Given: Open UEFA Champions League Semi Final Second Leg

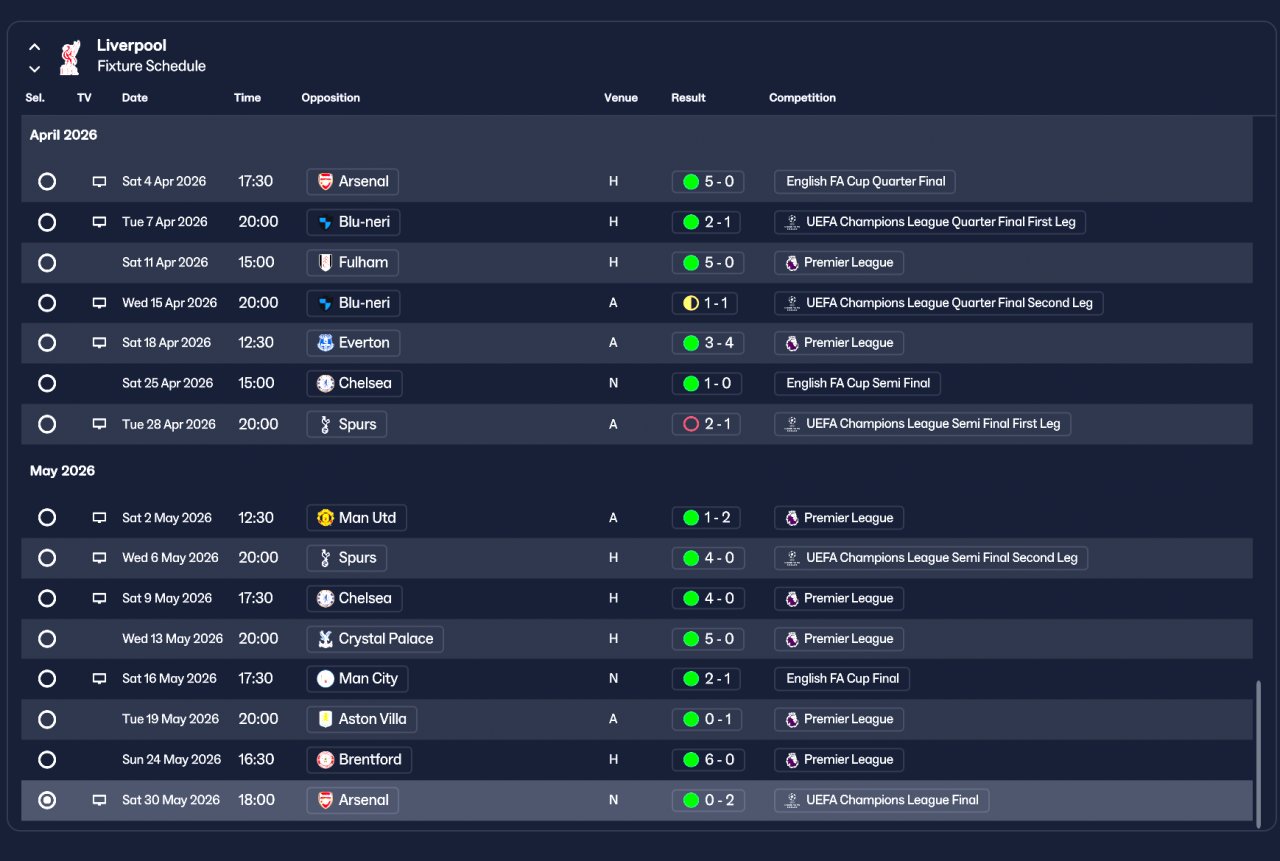Looking at the screenshot, I should (x=931, y=558).
